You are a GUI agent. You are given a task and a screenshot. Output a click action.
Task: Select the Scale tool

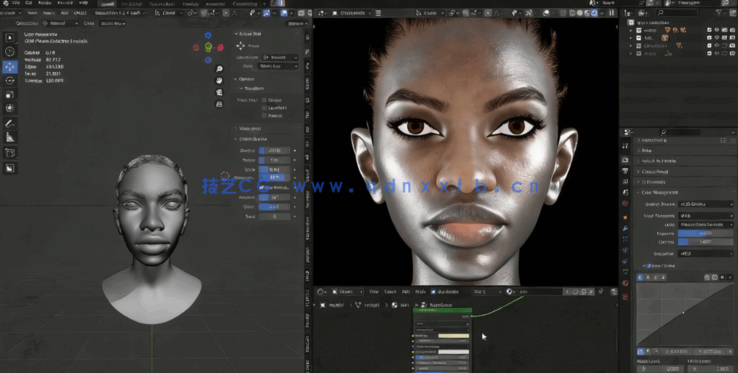pyautogui.click(x=9, y=95)
